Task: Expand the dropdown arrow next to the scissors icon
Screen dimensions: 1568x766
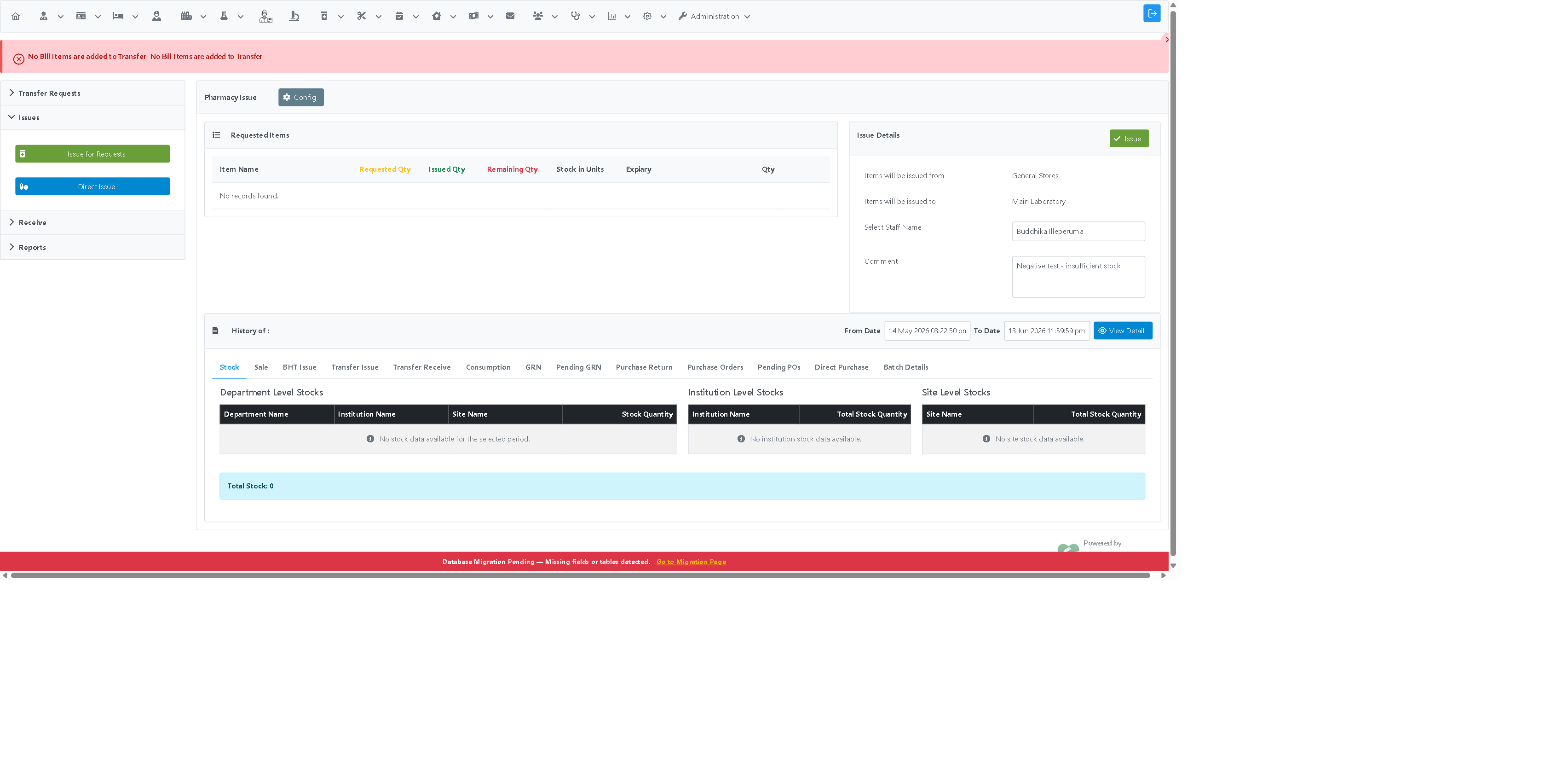Action: point(379,17)
